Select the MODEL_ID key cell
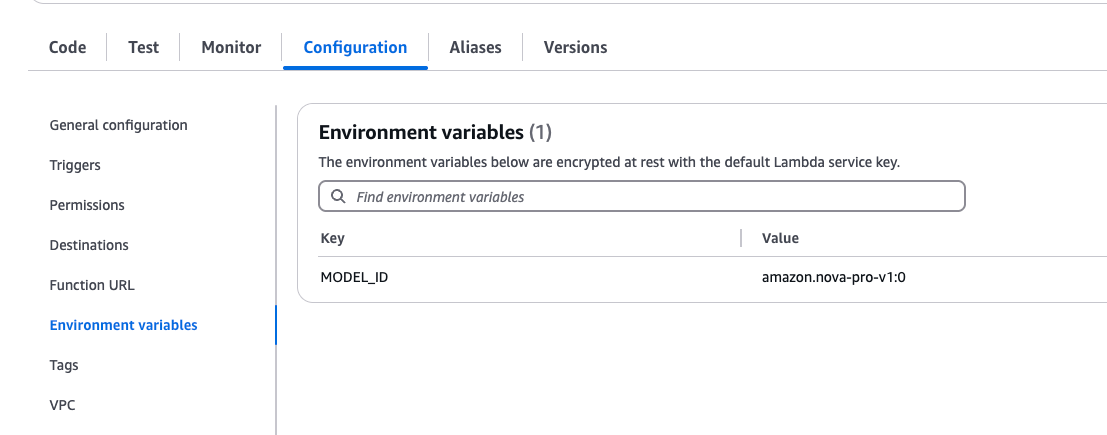The height and width of the screenshot is (435, 1107). (x=354, y=278)
